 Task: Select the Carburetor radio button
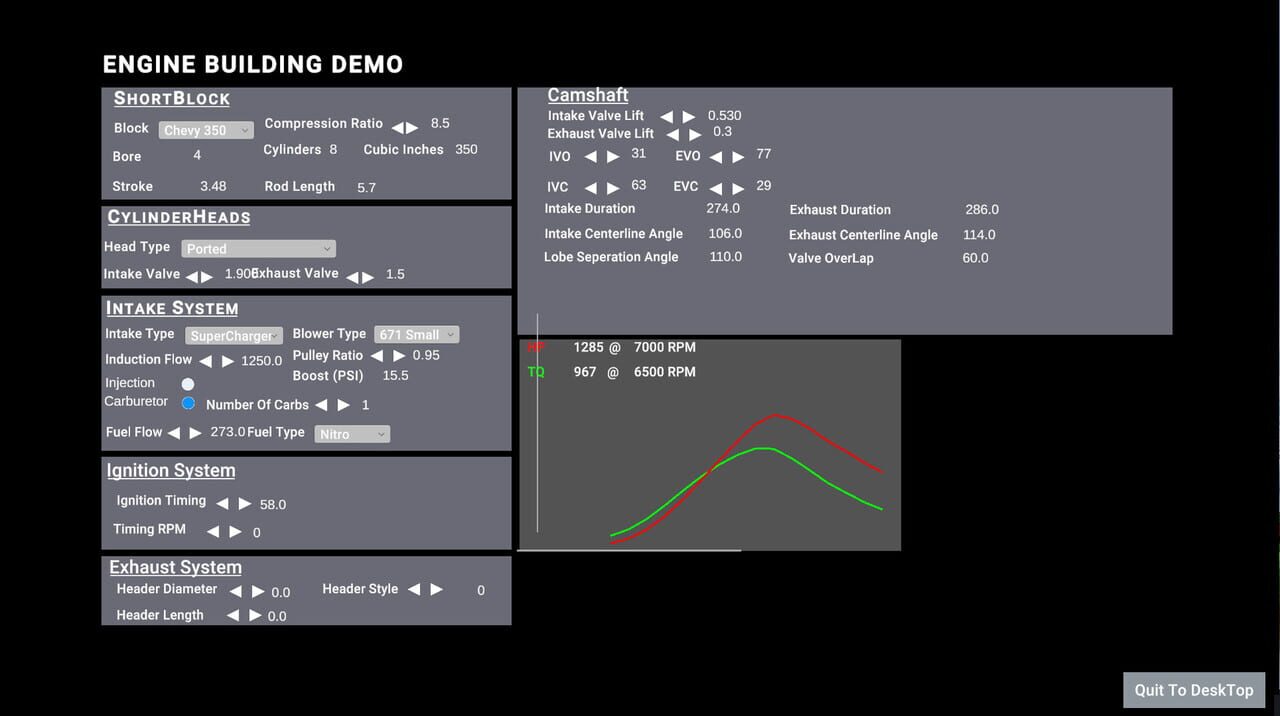click(188, 403)
